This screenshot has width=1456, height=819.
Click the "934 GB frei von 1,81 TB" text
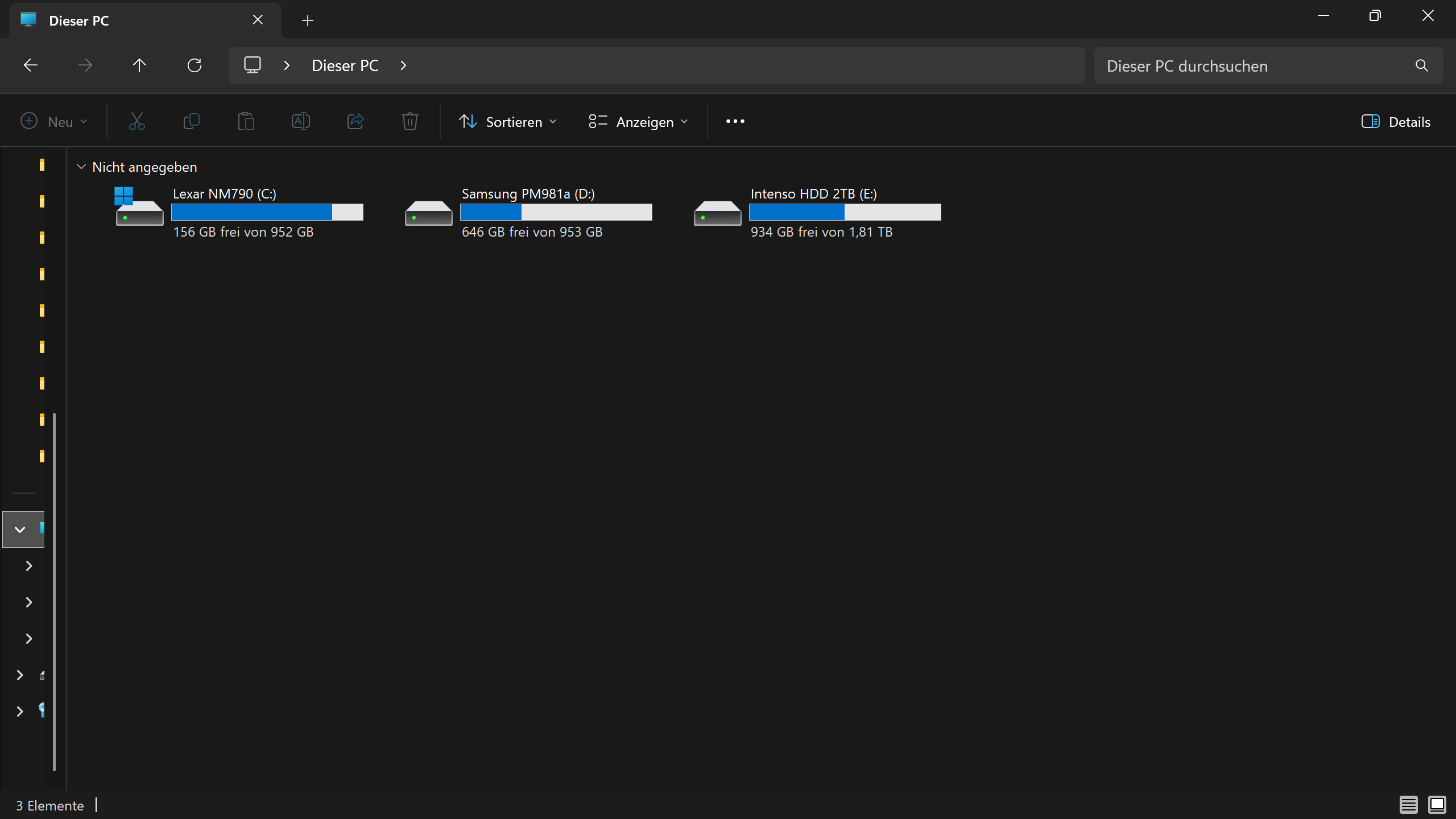pyautogui.click(x=822, y=232)
